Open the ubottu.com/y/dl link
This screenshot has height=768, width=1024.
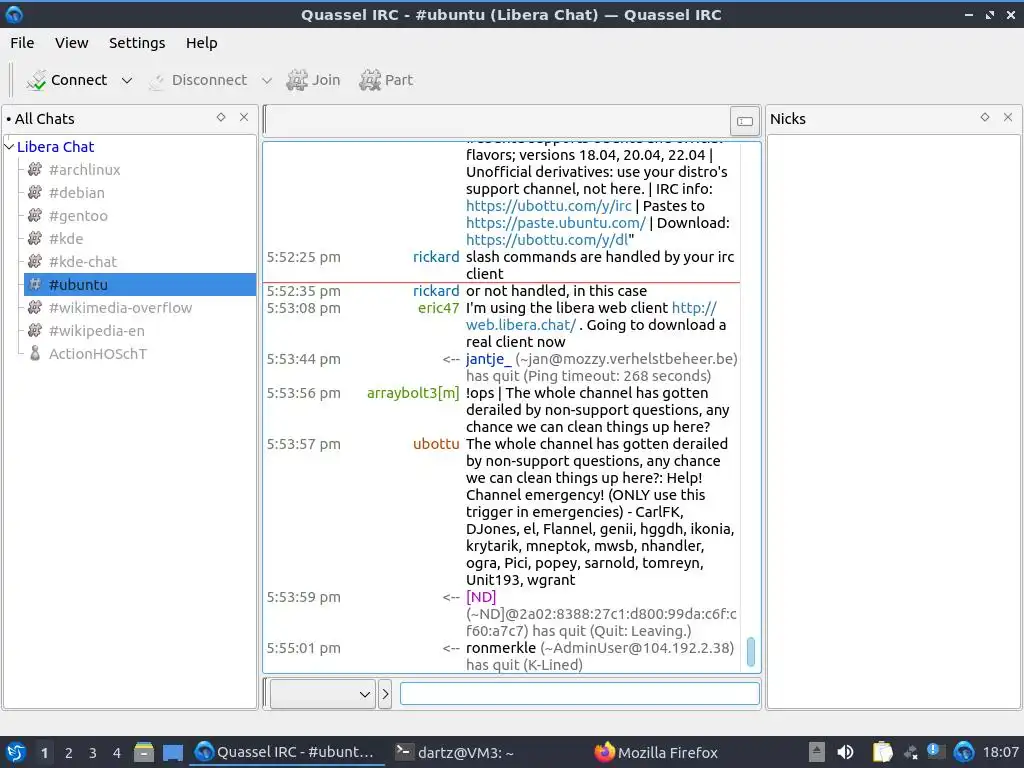coord(547,240)
